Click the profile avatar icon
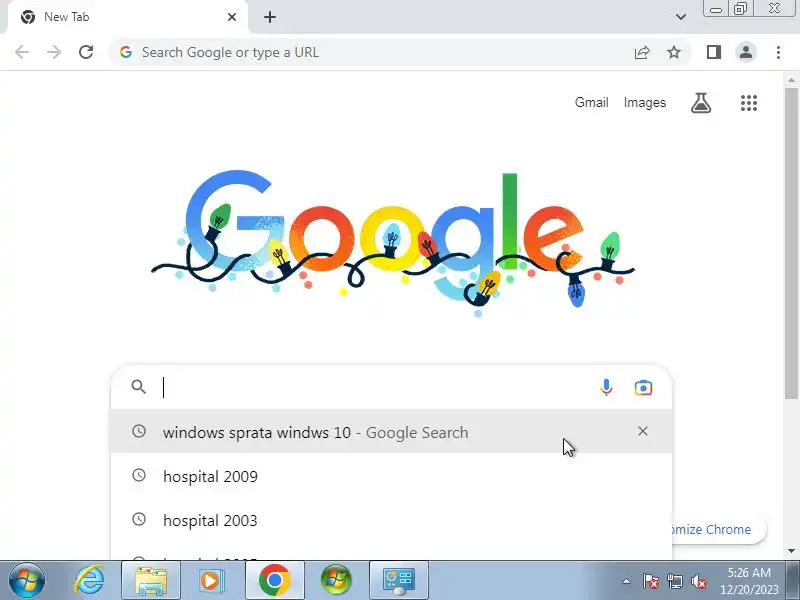Viewport: 800px width, 600px height. 745,52
